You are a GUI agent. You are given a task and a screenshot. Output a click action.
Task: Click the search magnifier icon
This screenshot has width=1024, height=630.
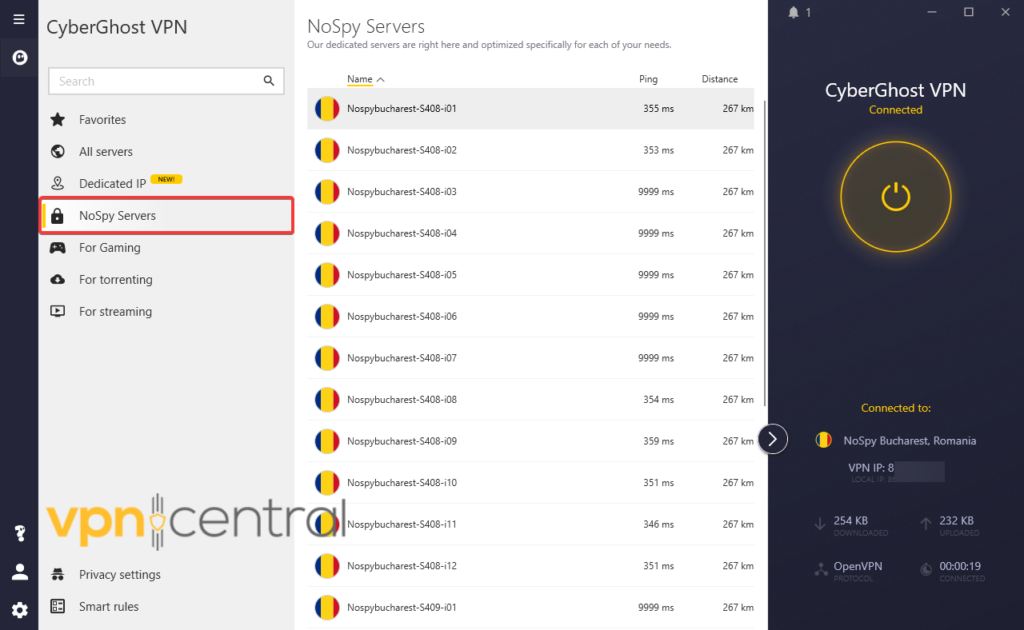pos(268,81)
